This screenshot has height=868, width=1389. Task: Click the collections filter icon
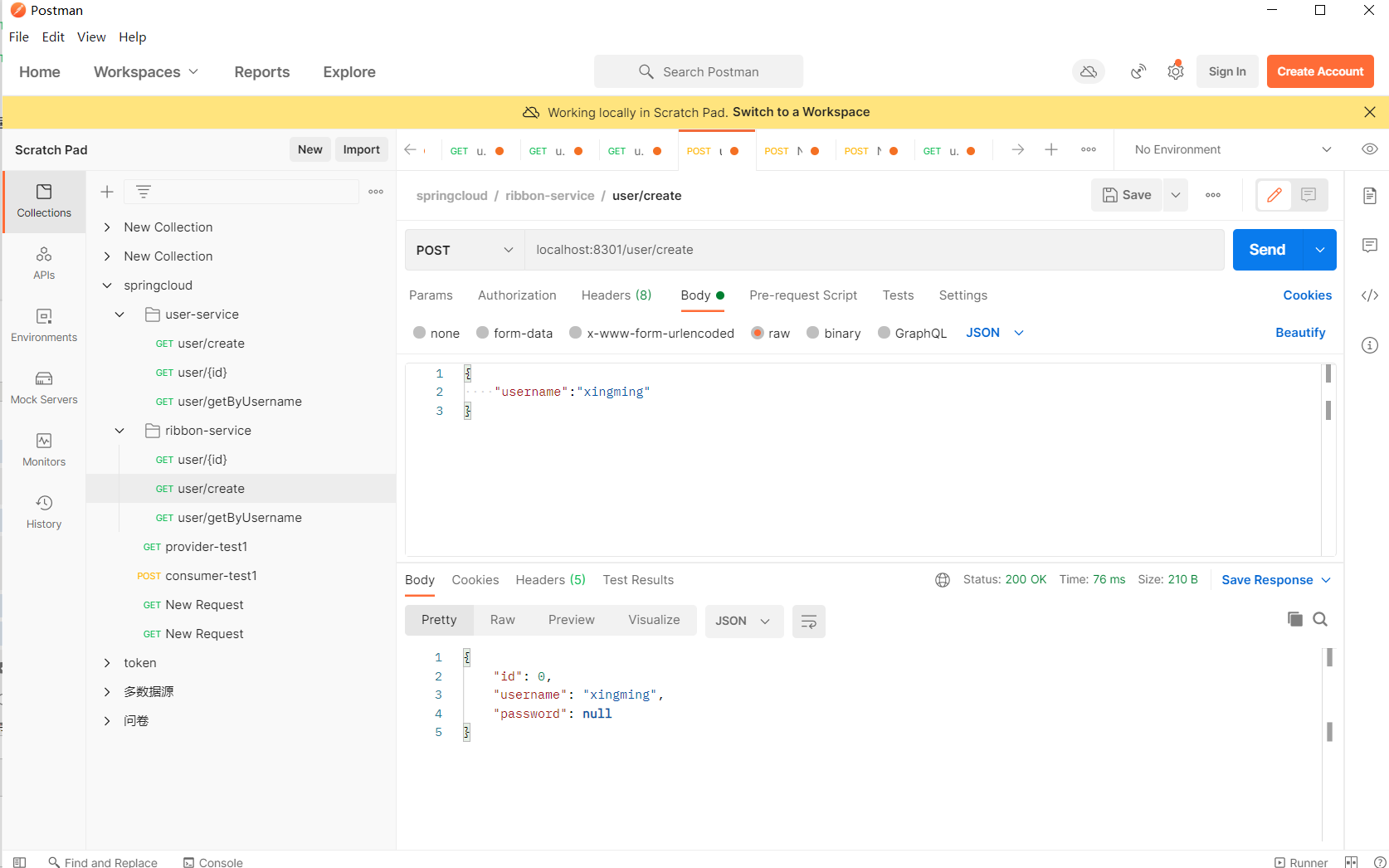click(x=144, y=192)
